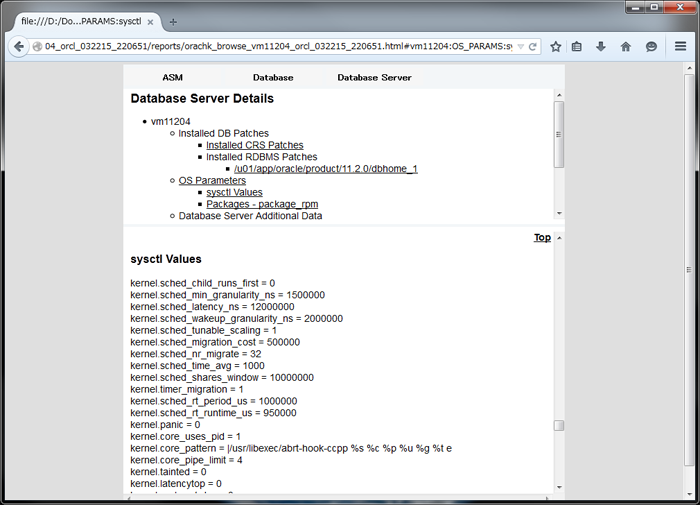700x505 pixels.
Task: Click the vm11204 tree entry
Action: click(171, 121)
